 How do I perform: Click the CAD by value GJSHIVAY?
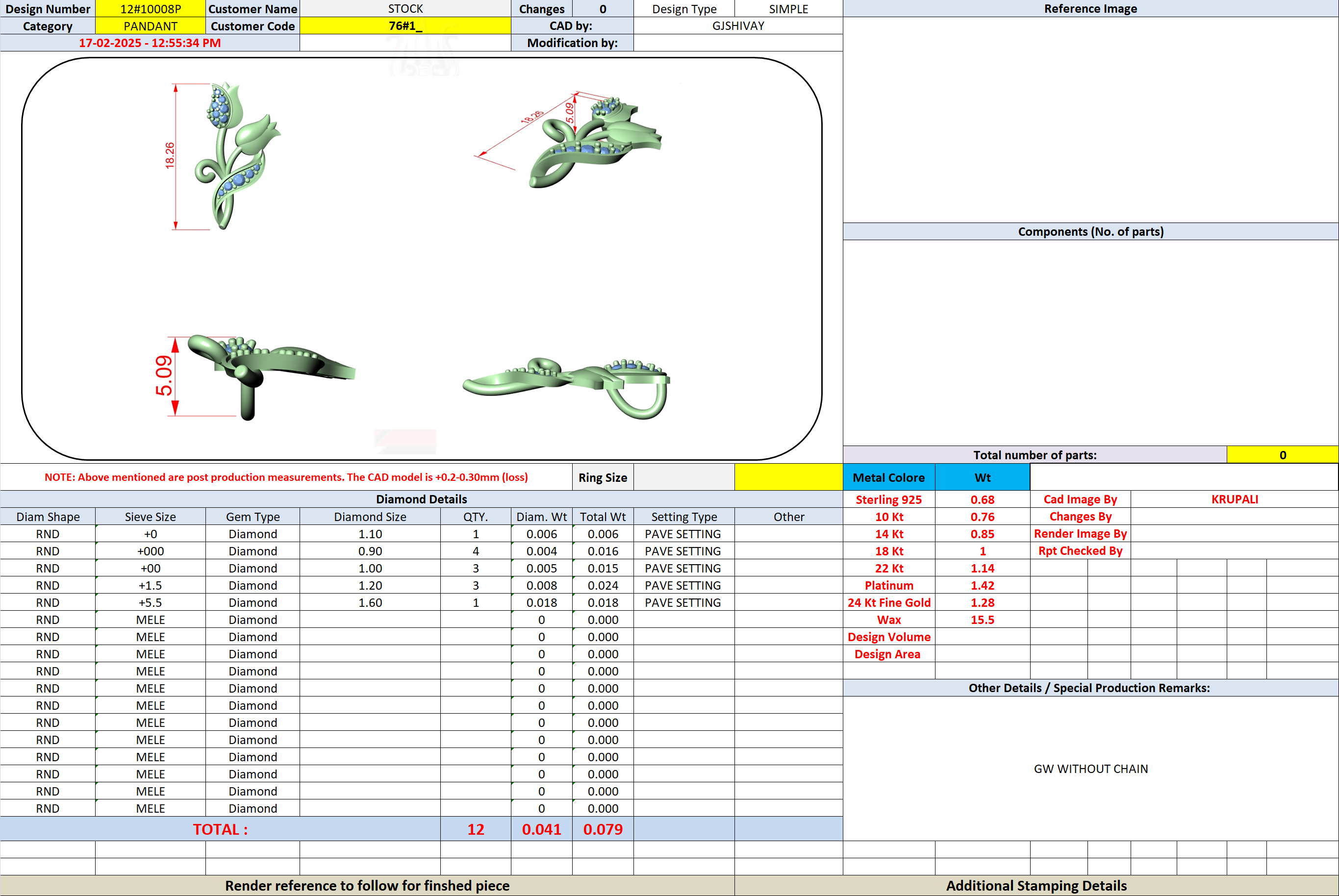click(738, 25)
